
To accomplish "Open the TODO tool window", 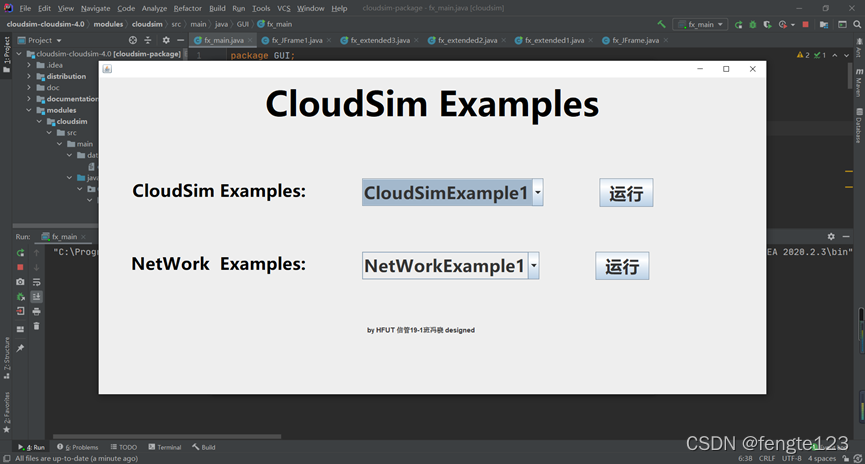I will coord(124,447).
